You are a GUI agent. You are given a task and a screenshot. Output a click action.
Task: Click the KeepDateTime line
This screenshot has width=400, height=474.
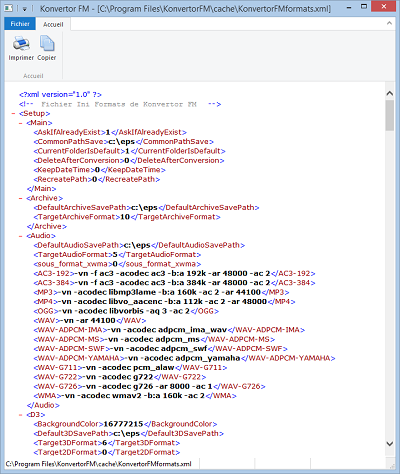click(x=99, y=170)
